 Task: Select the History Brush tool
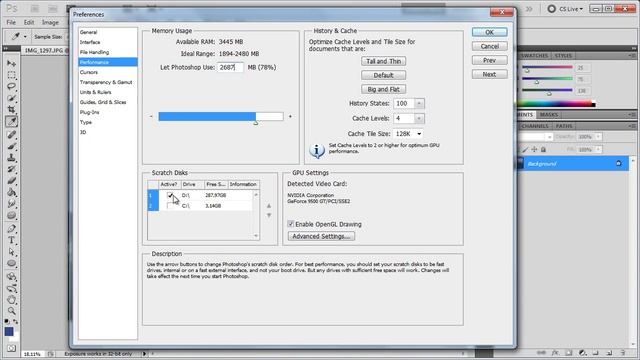[x=11, y=169]
